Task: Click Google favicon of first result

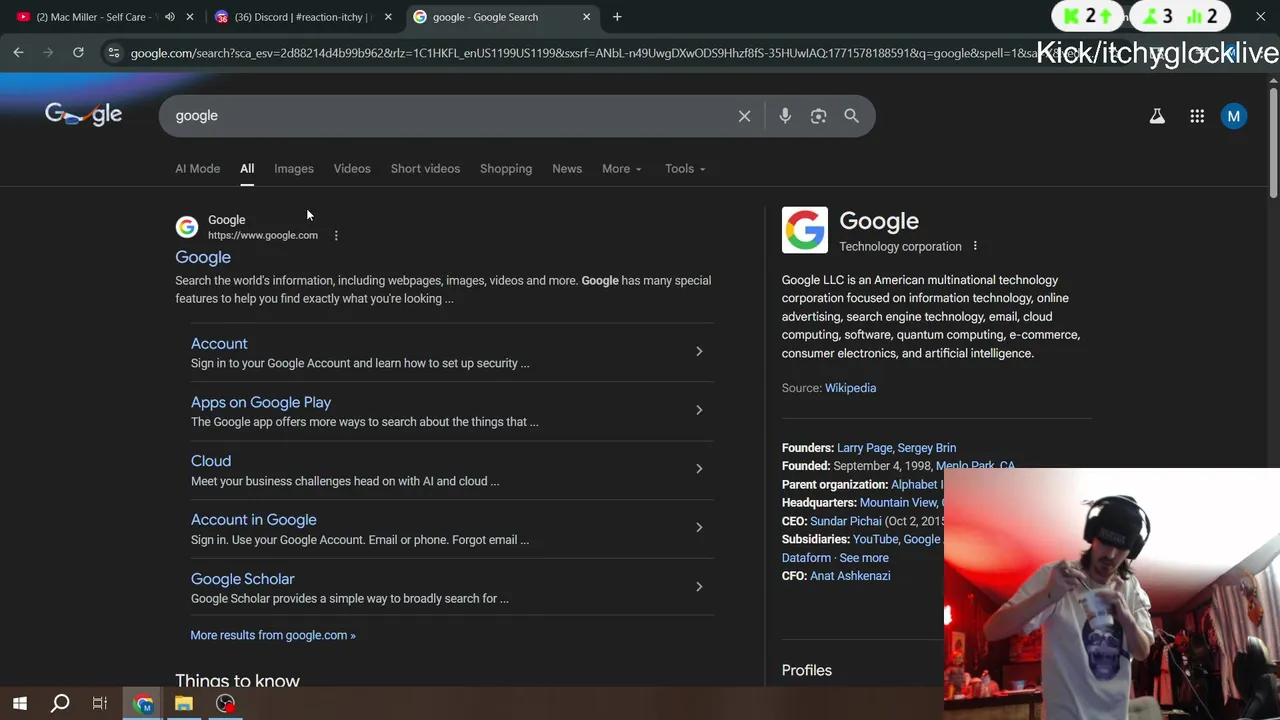Action: (187, 227)
